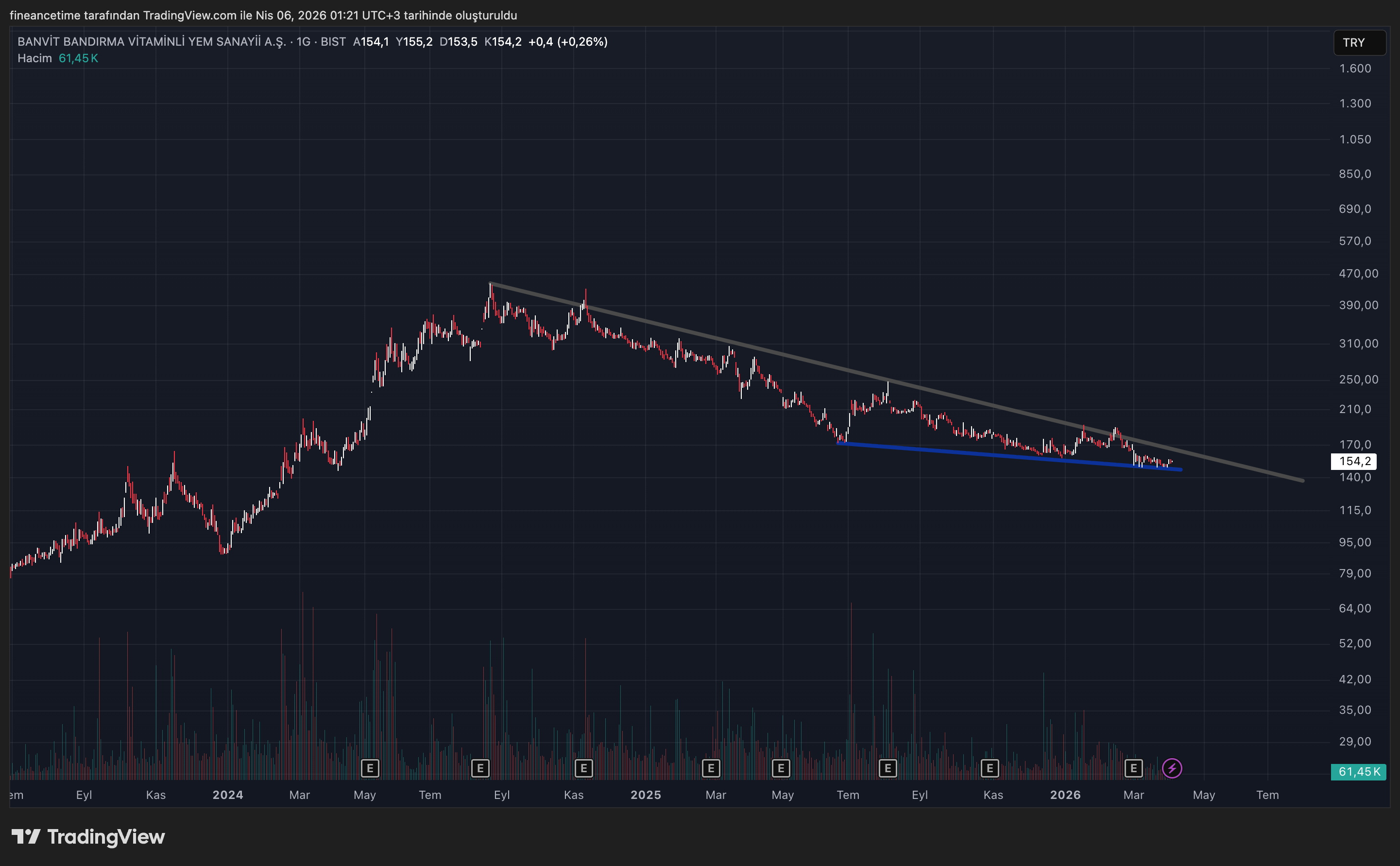
Task: Open the earnings marker near Kas 2024
Action: [x=583, y=768]
